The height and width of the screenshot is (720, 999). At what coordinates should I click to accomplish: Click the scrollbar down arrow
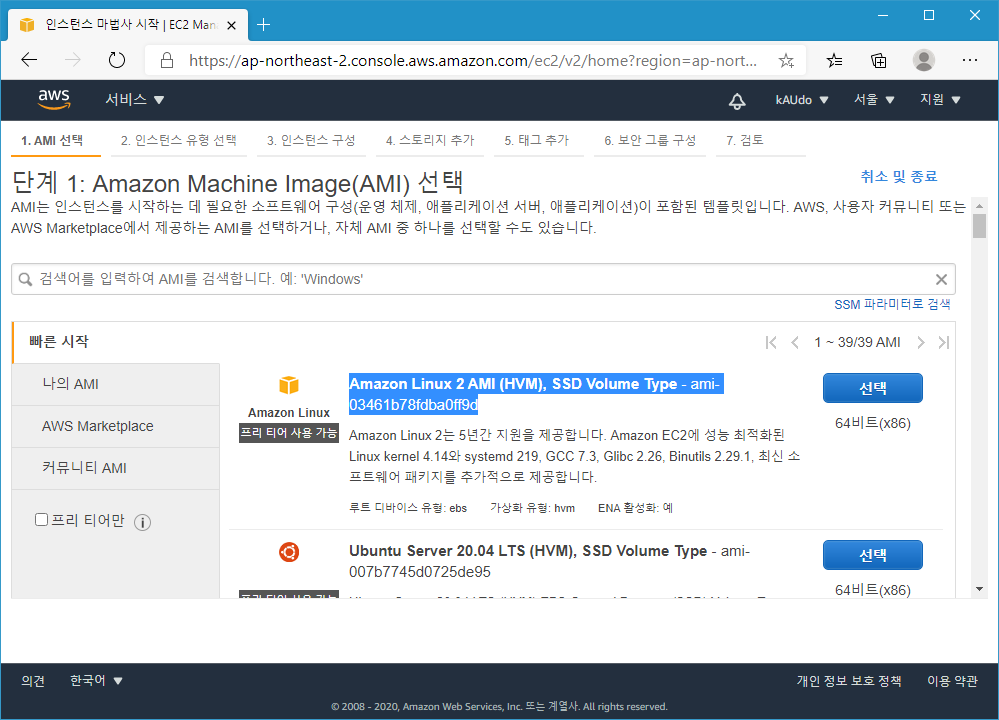click(x=979, y=589)
